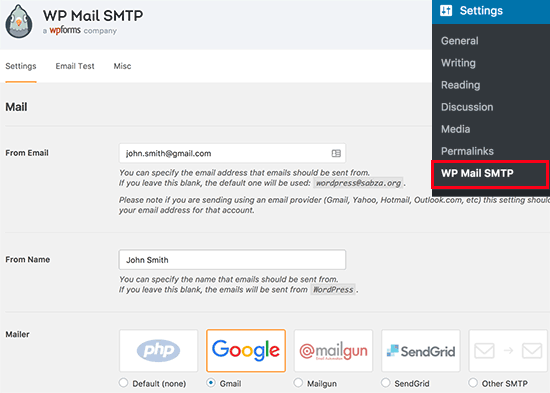The width and height of the screenshot is (550, 393).
Task: Click the wordpress@sabza.org default email text
Action: [x=358, y=183]
